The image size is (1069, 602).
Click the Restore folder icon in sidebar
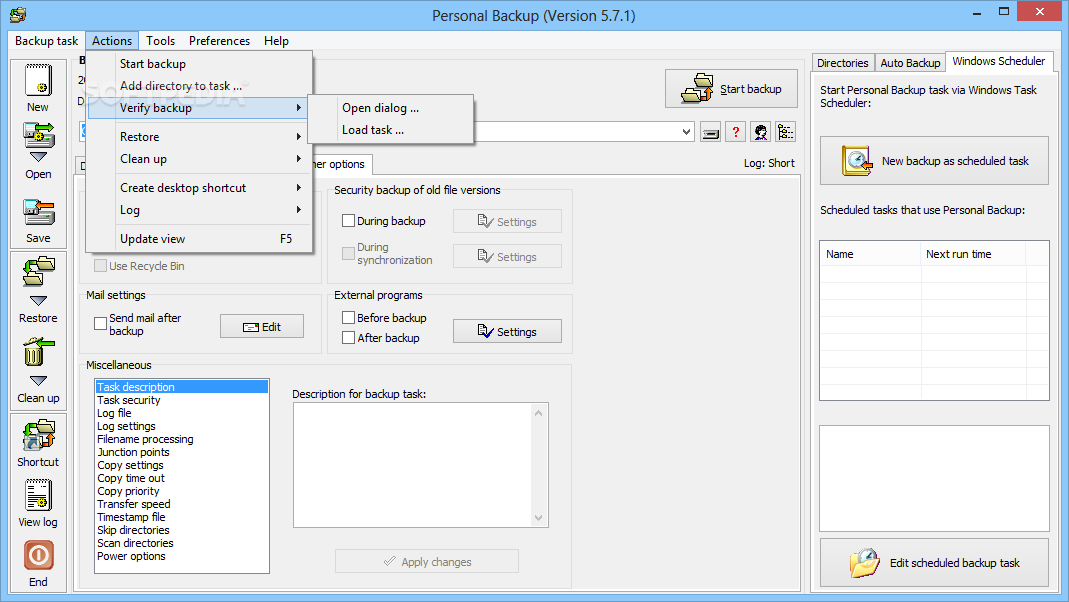(x=38, y=271)
